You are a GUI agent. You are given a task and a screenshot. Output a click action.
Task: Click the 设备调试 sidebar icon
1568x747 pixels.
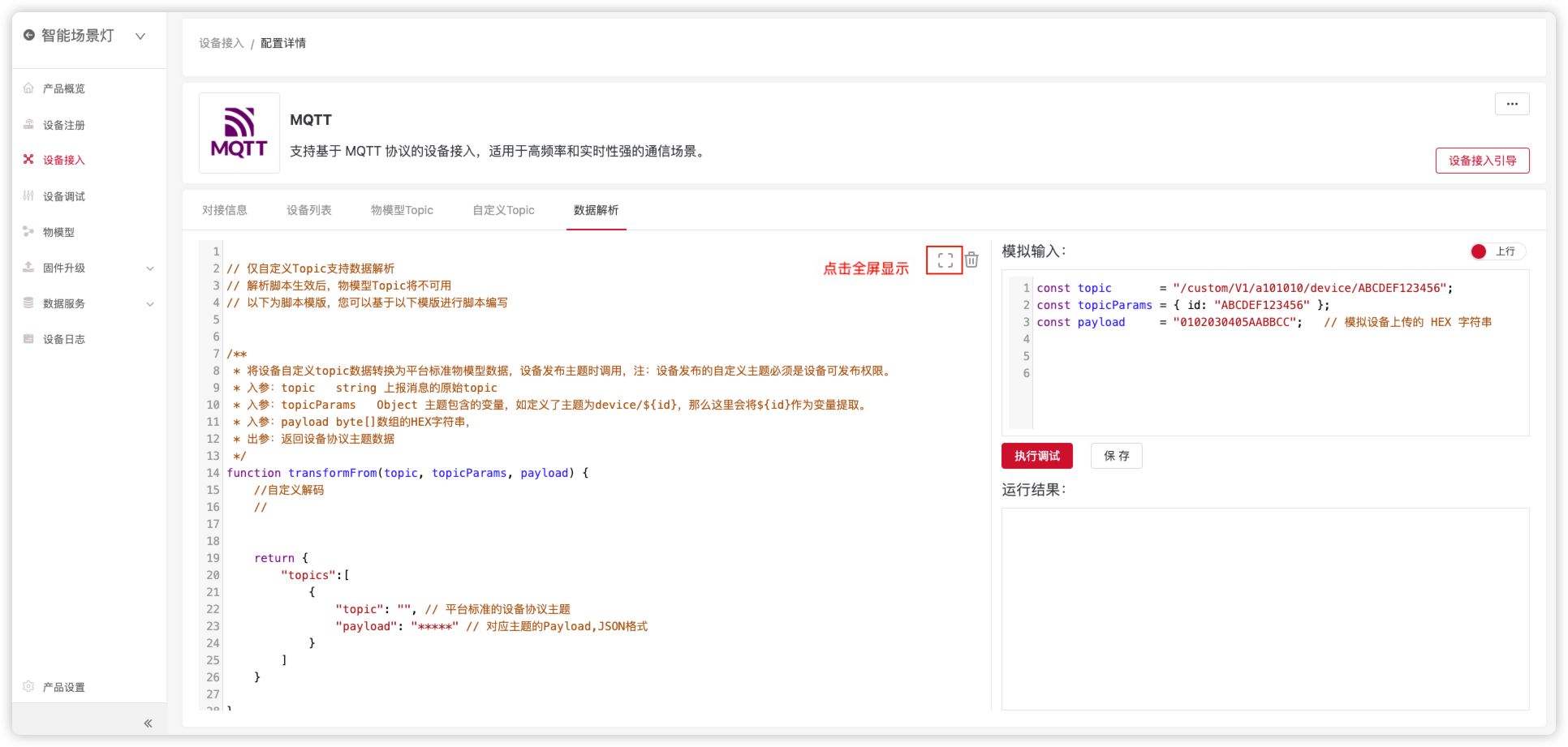(x=29, y=196)
